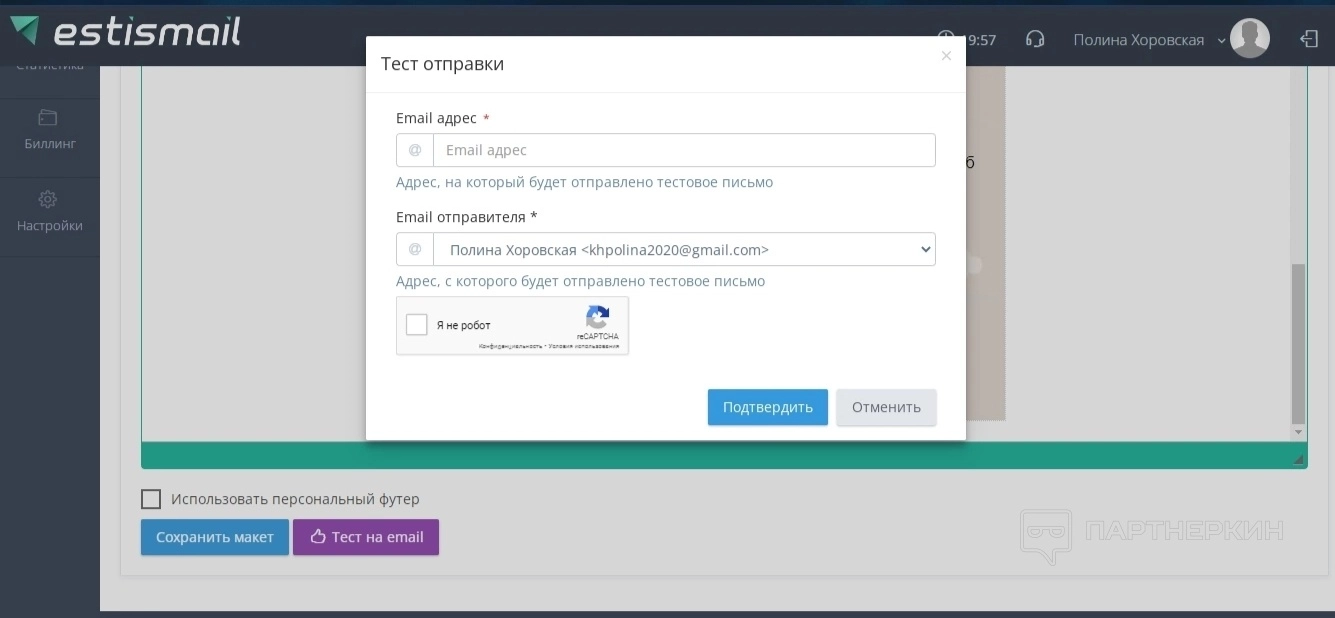Click the Тест на email button
The image size is (1335, 618).
[366, 537]
